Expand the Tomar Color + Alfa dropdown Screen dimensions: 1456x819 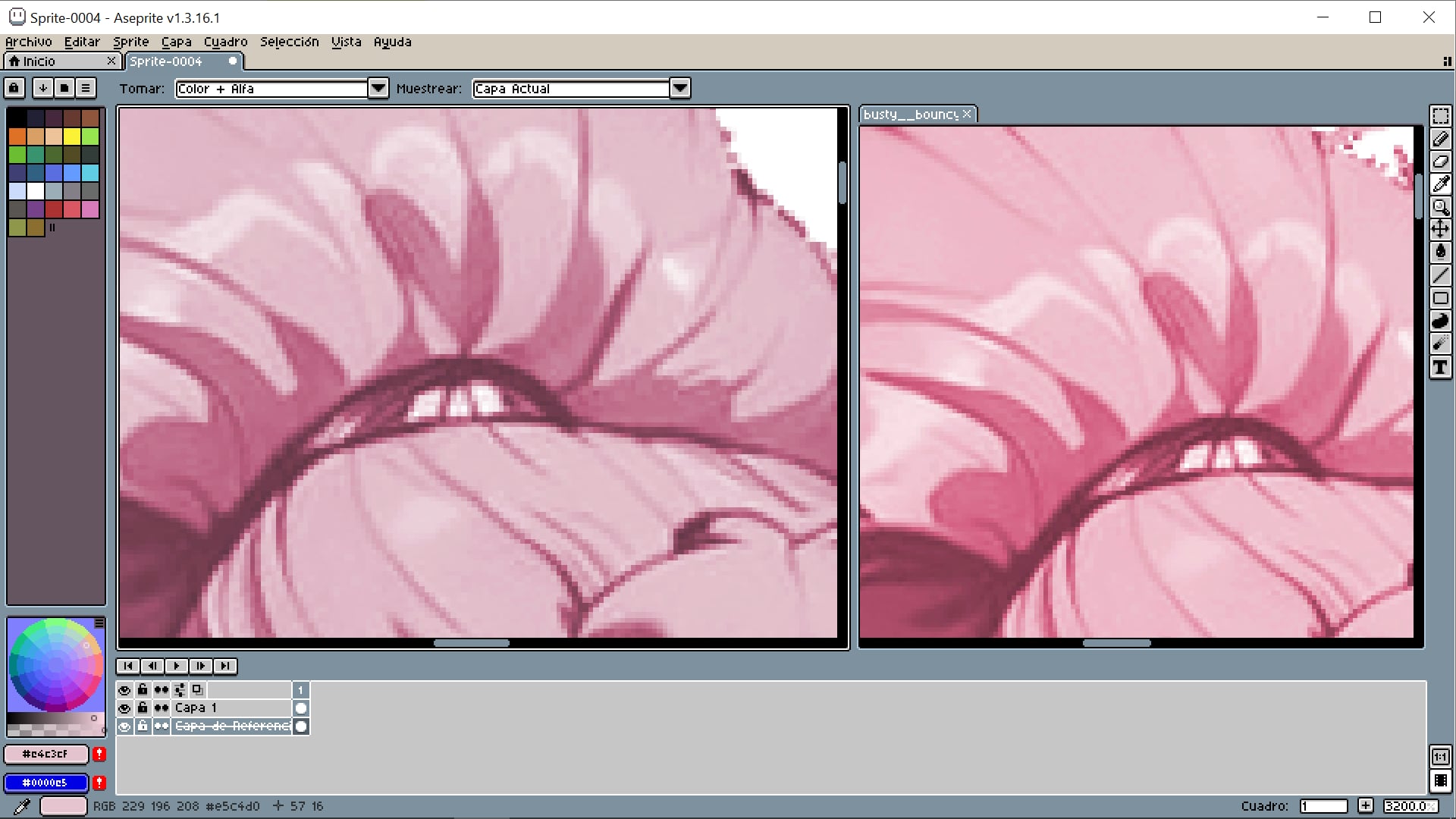pos(378,88)
